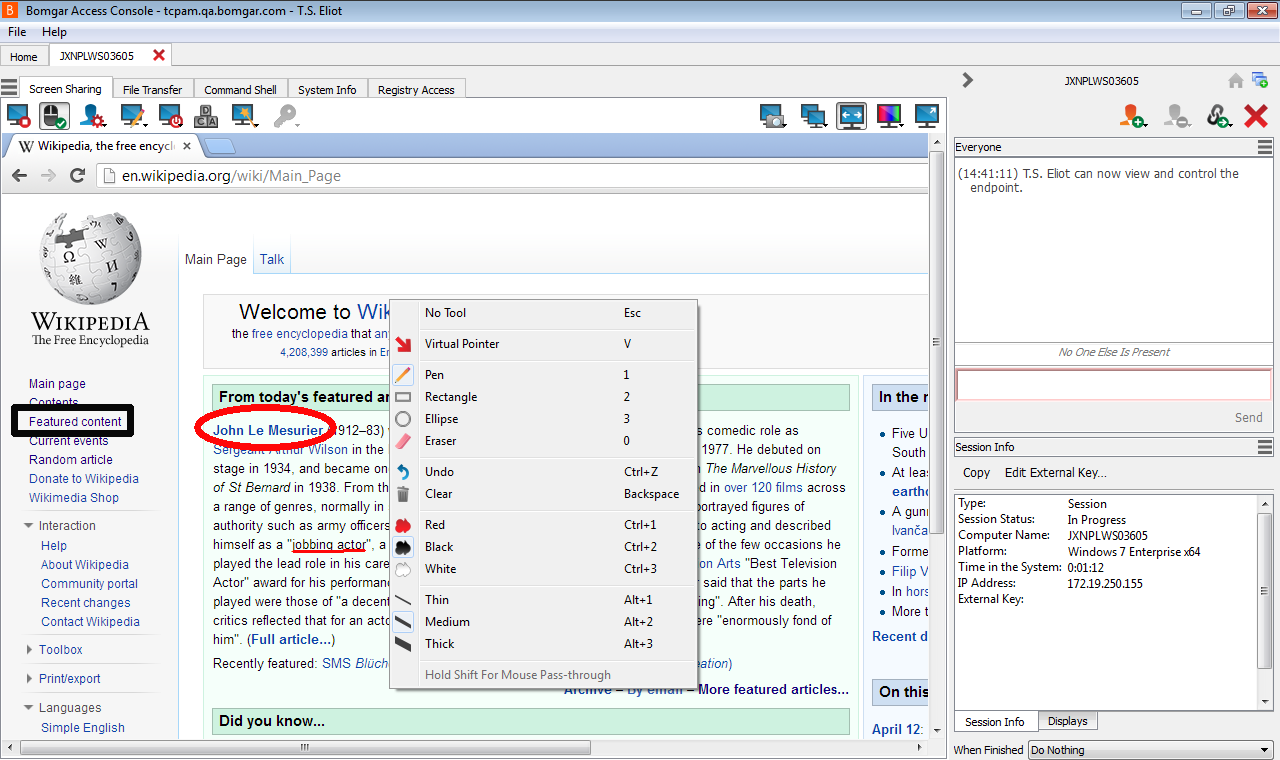Open color quality rainbow monitor dropdown
Viewport: 1280px width, 760px height.
[x=889, y=117]
